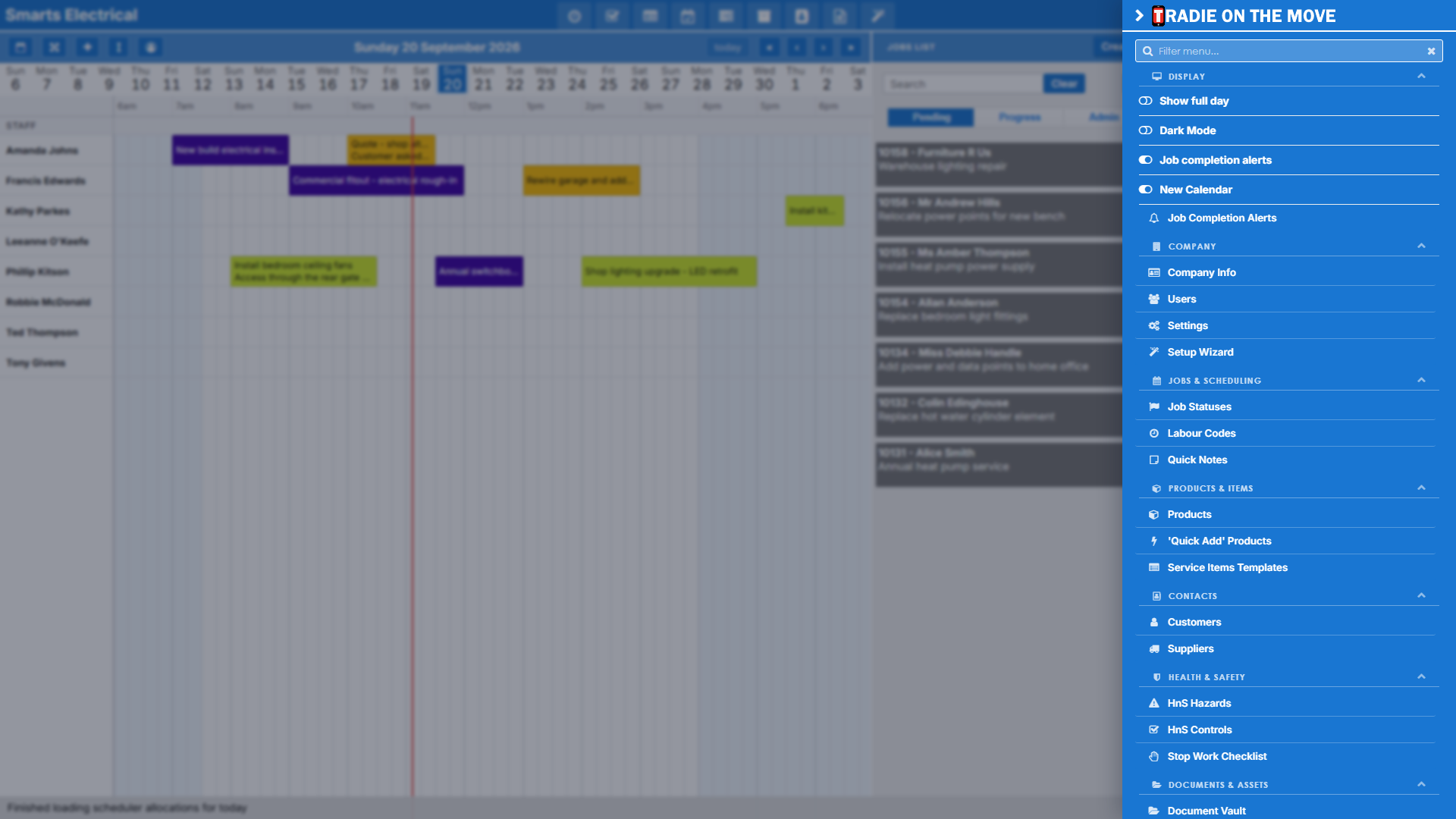Screen dimensions: 1456x819
Task: Open HnS Controls checkbox icon
Action: [x=1154, y=730]
